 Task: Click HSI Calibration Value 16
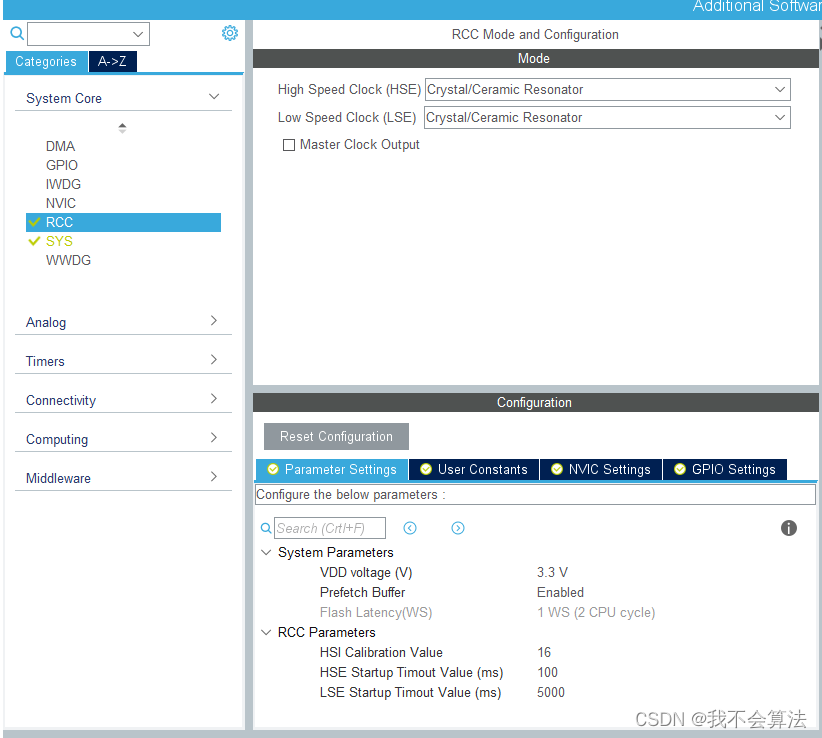click(544, 652)
